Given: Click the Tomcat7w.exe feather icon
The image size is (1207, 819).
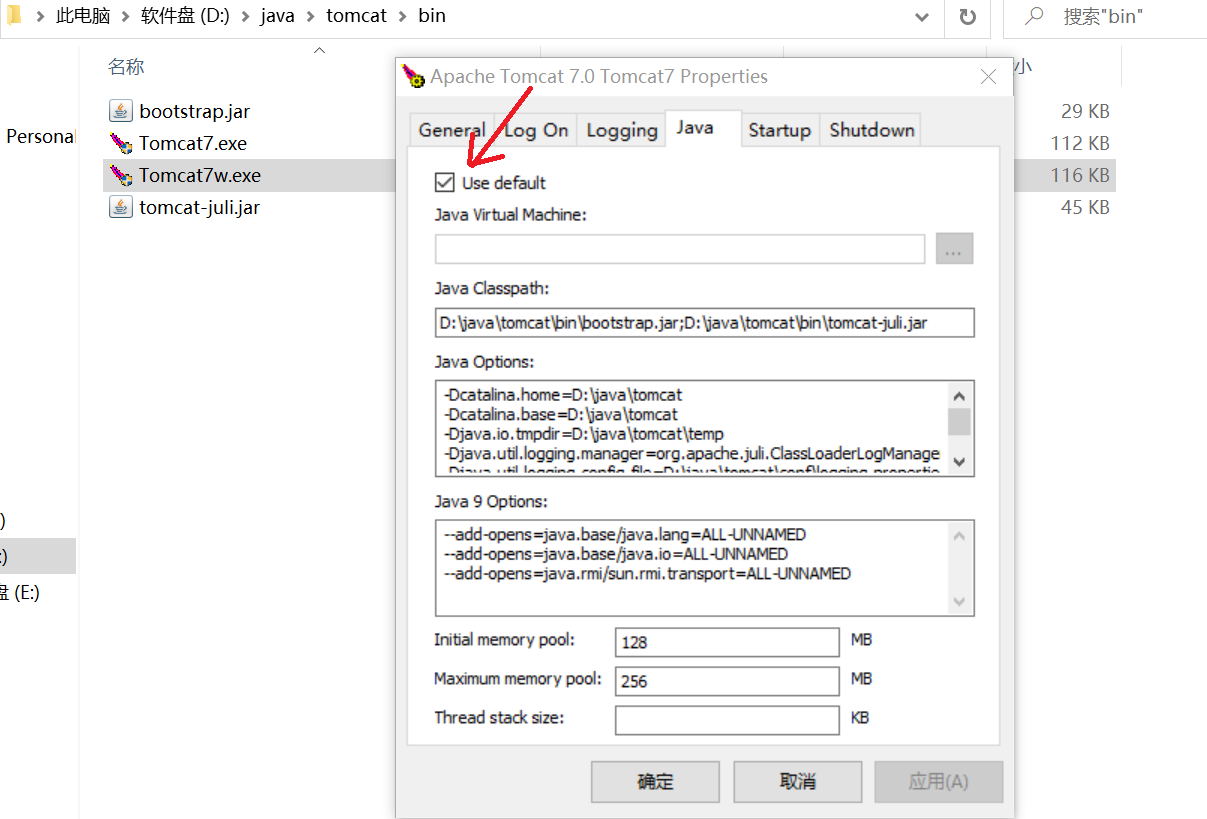Looking at the screenshot, I should click(120, 175).
